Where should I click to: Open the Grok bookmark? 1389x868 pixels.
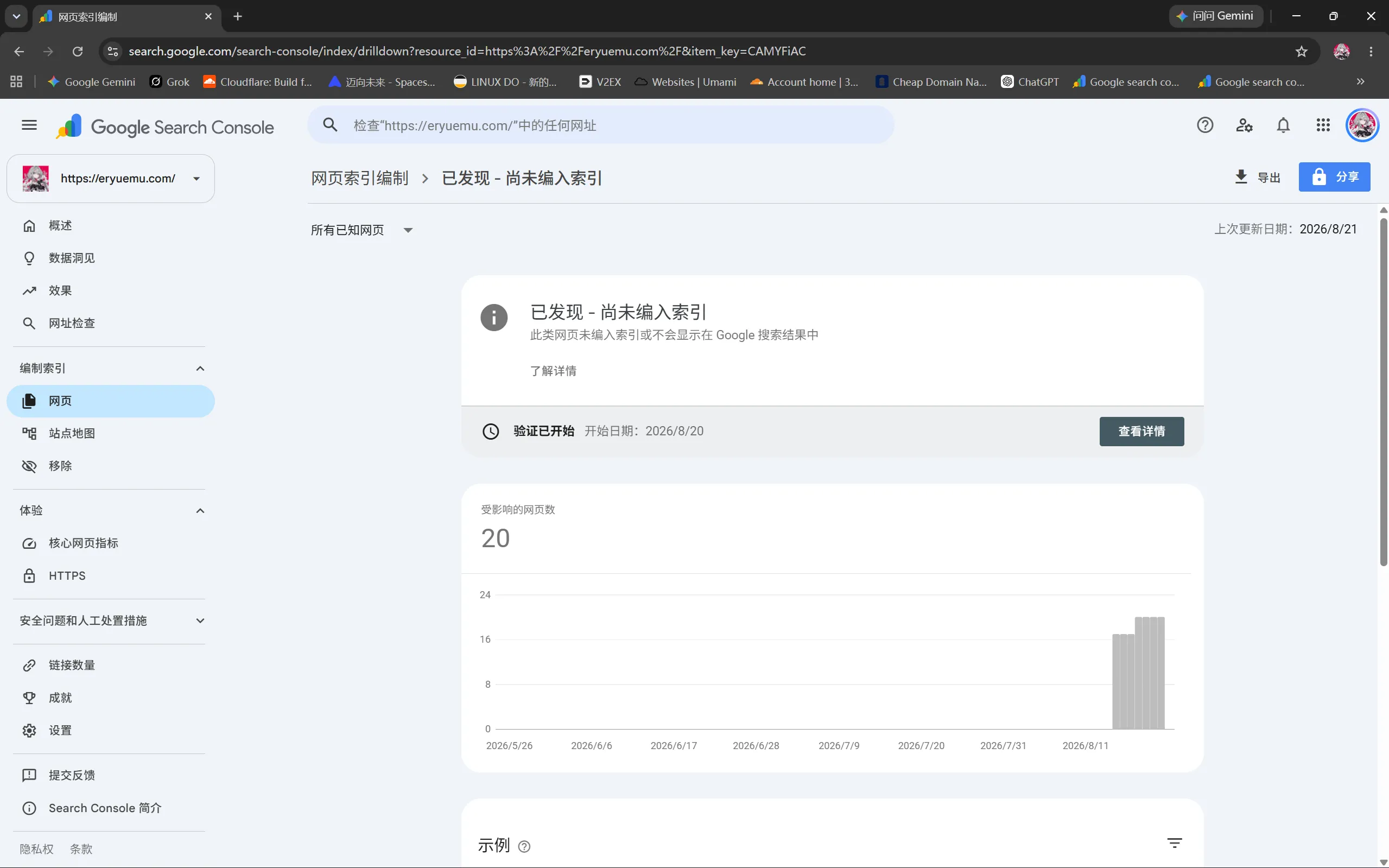coord(169,81)
